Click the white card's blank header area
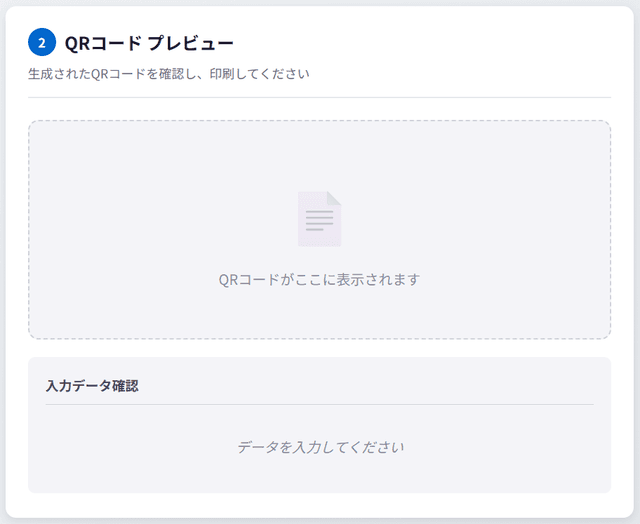This screenshot has height=524, width=640. 450,43
